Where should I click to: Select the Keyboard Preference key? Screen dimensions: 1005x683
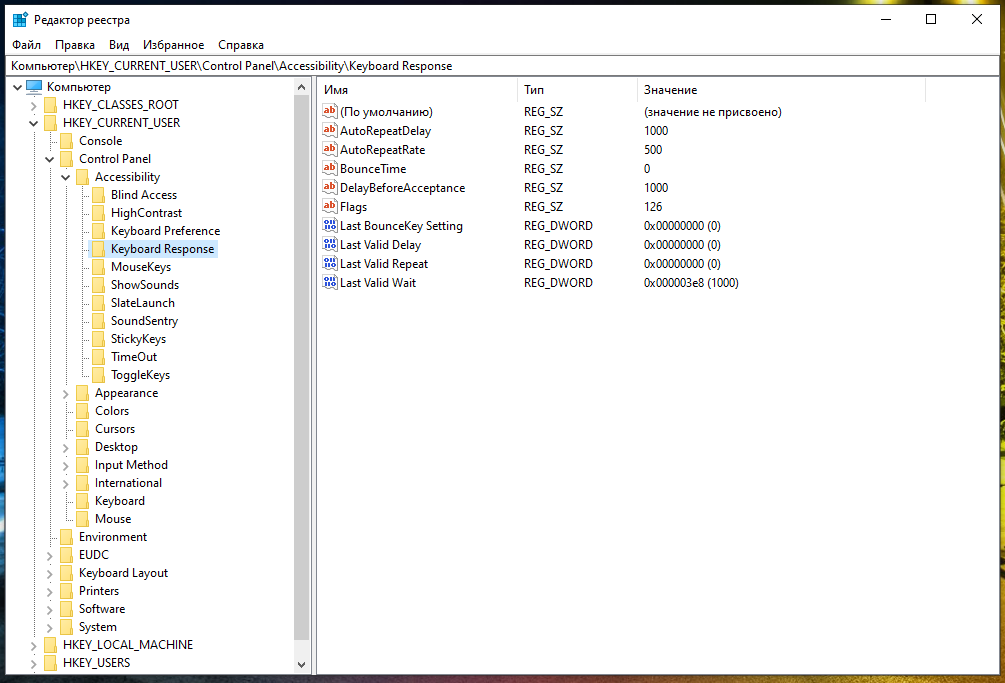tap(165, 231)
